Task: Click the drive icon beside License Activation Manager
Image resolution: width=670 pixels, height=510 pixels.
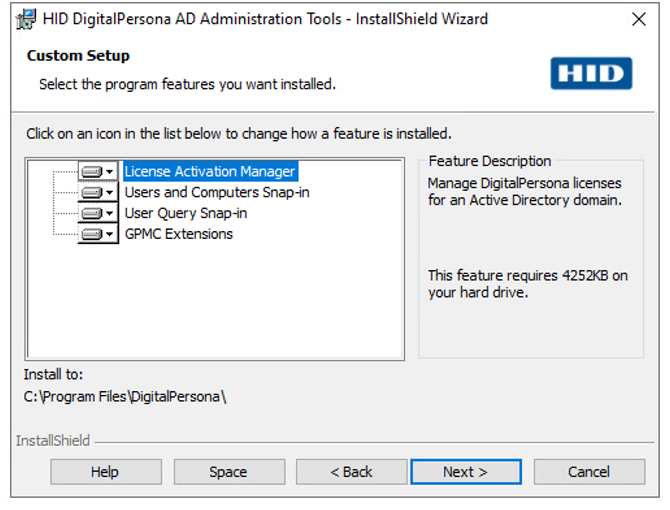Action: point(92,172)
